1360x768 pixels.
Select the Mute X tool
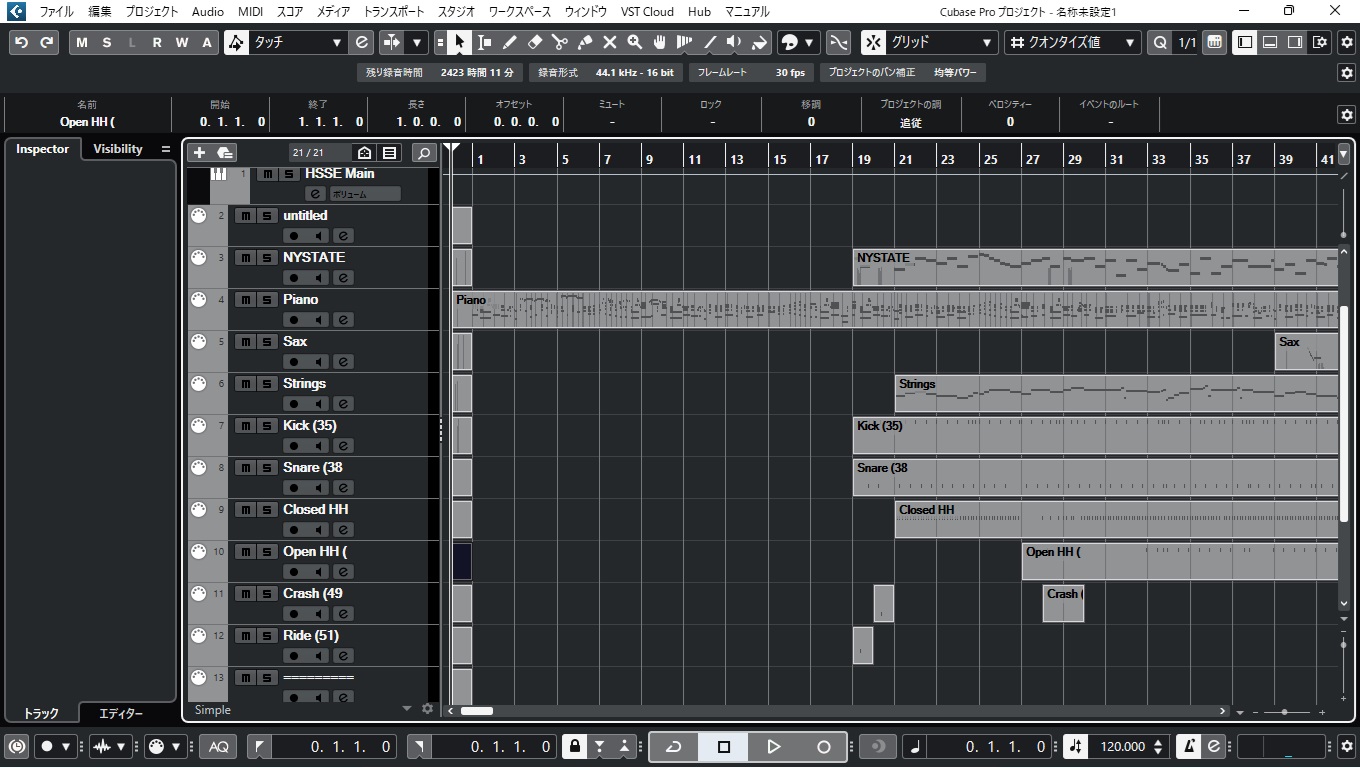[x=609, y=43]
